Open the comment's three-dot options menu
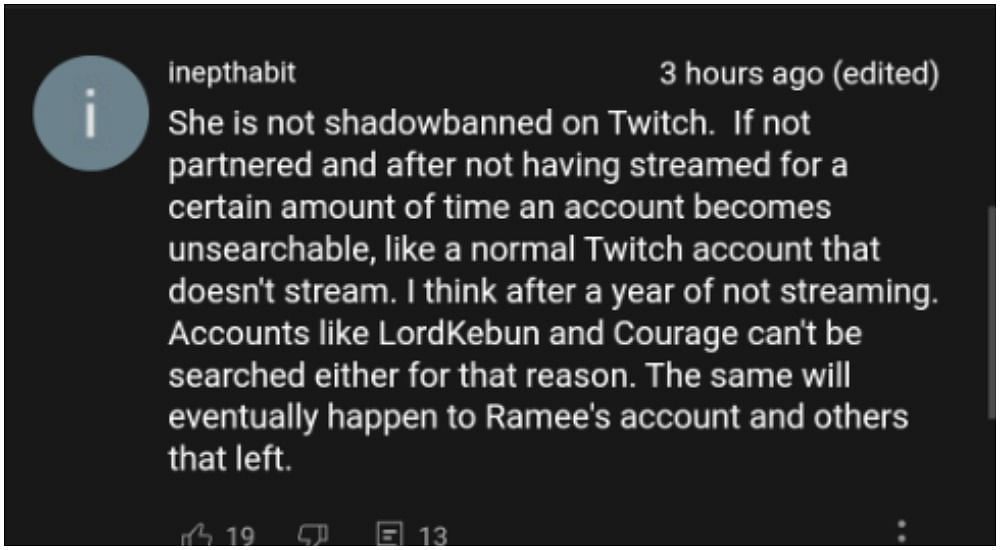 point(902,532)
